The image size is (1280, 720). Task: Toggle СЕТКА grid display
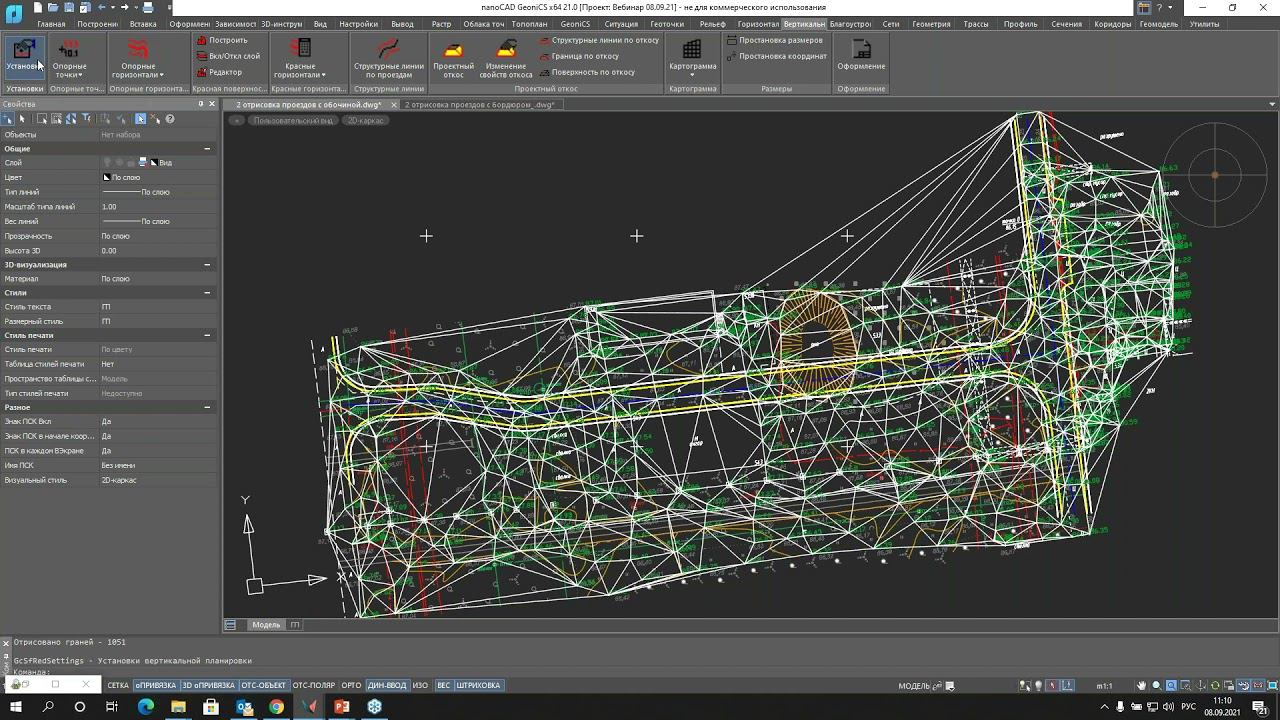coord(118,685)
